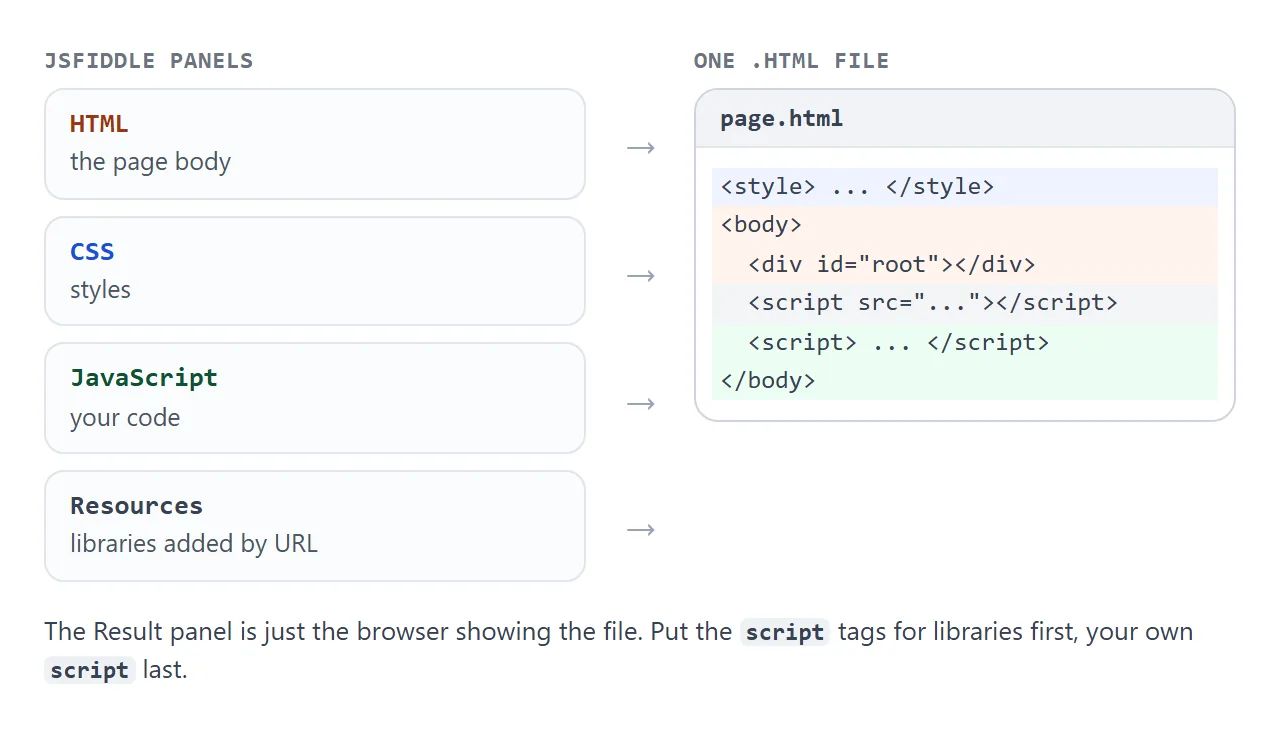This screenshot has width=1280, height=740.
Task: Click 'your code' description text
Action: 125,418
